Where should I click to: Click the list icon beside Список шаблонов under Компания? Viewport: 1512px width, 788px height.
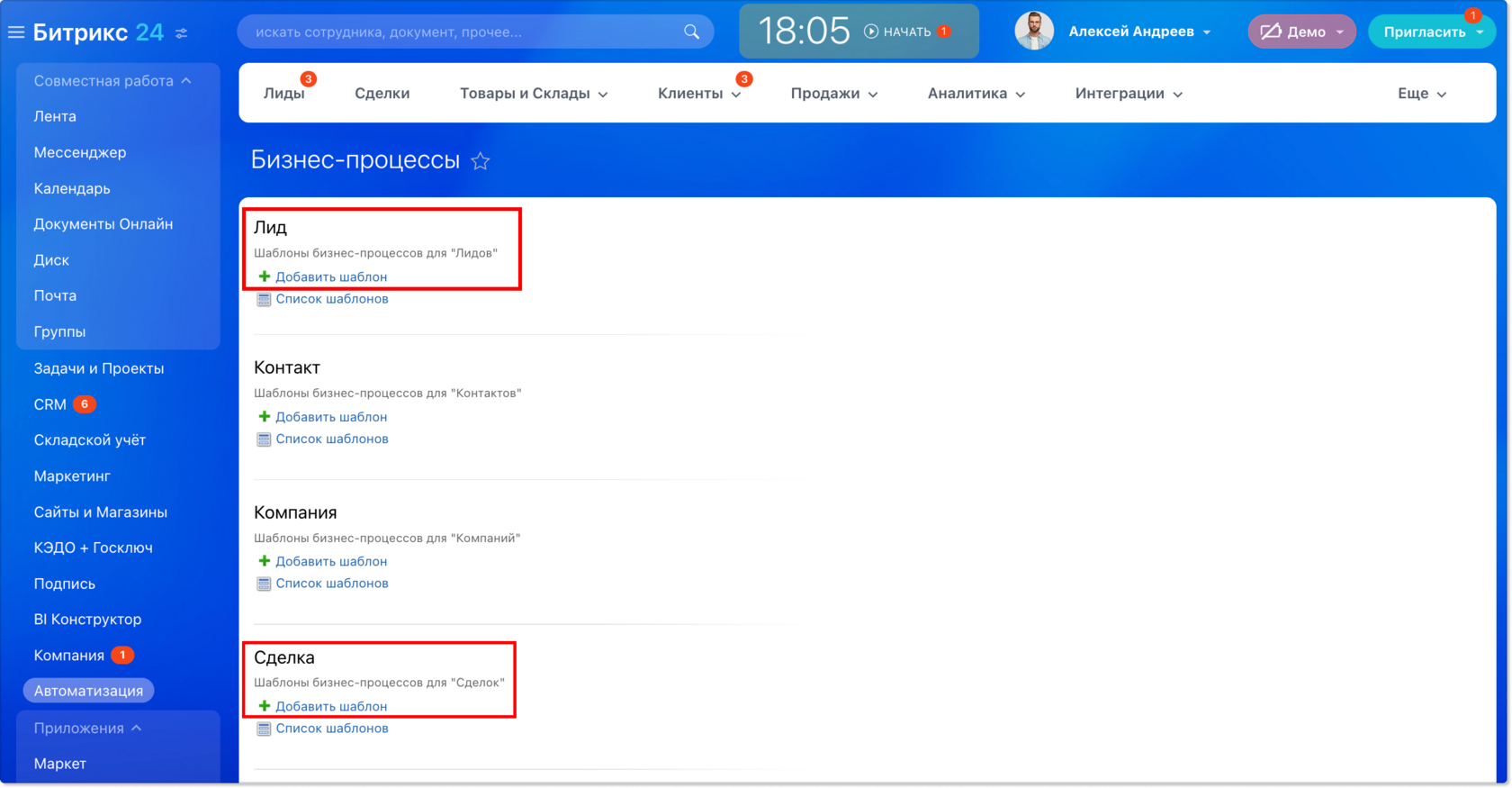pos(264,584)
